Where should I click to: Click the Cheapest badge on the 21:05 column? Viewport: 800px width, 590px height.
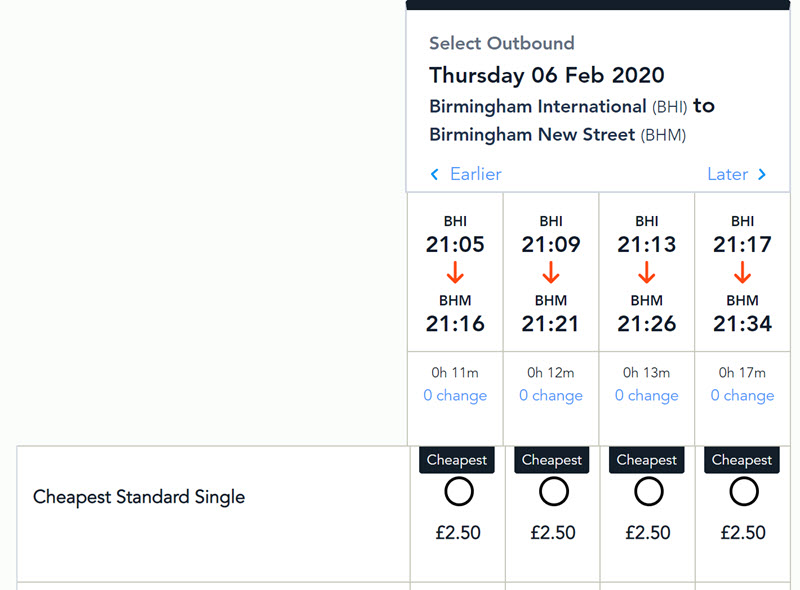point(457,460)
